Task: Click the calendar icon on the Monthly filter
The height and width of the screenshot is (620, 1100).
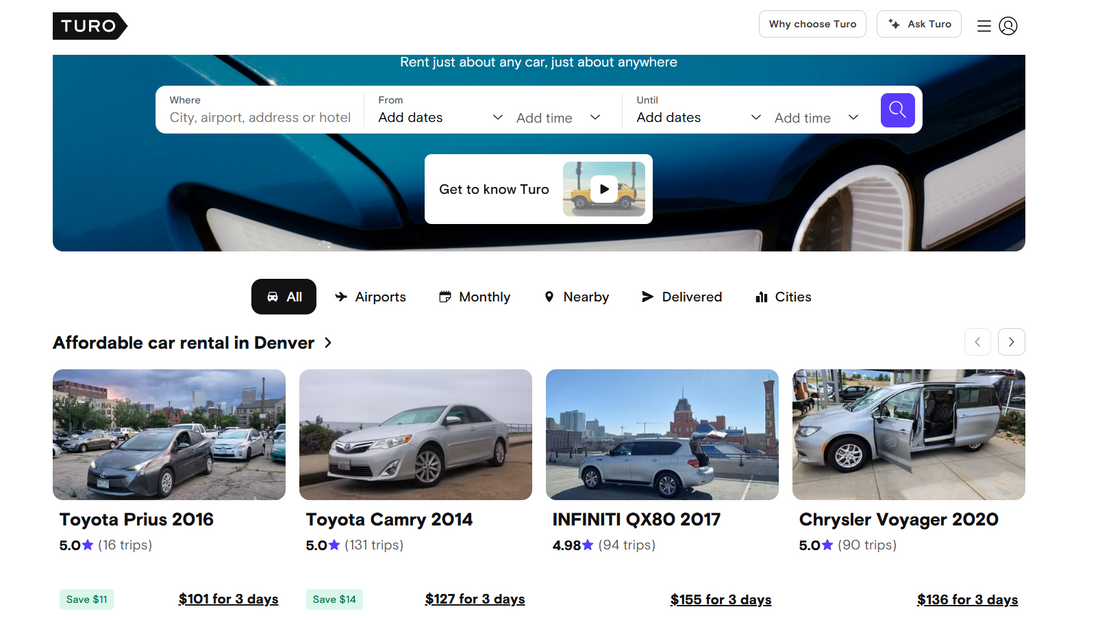Action: pyautogui.click(x=443, y=296)
